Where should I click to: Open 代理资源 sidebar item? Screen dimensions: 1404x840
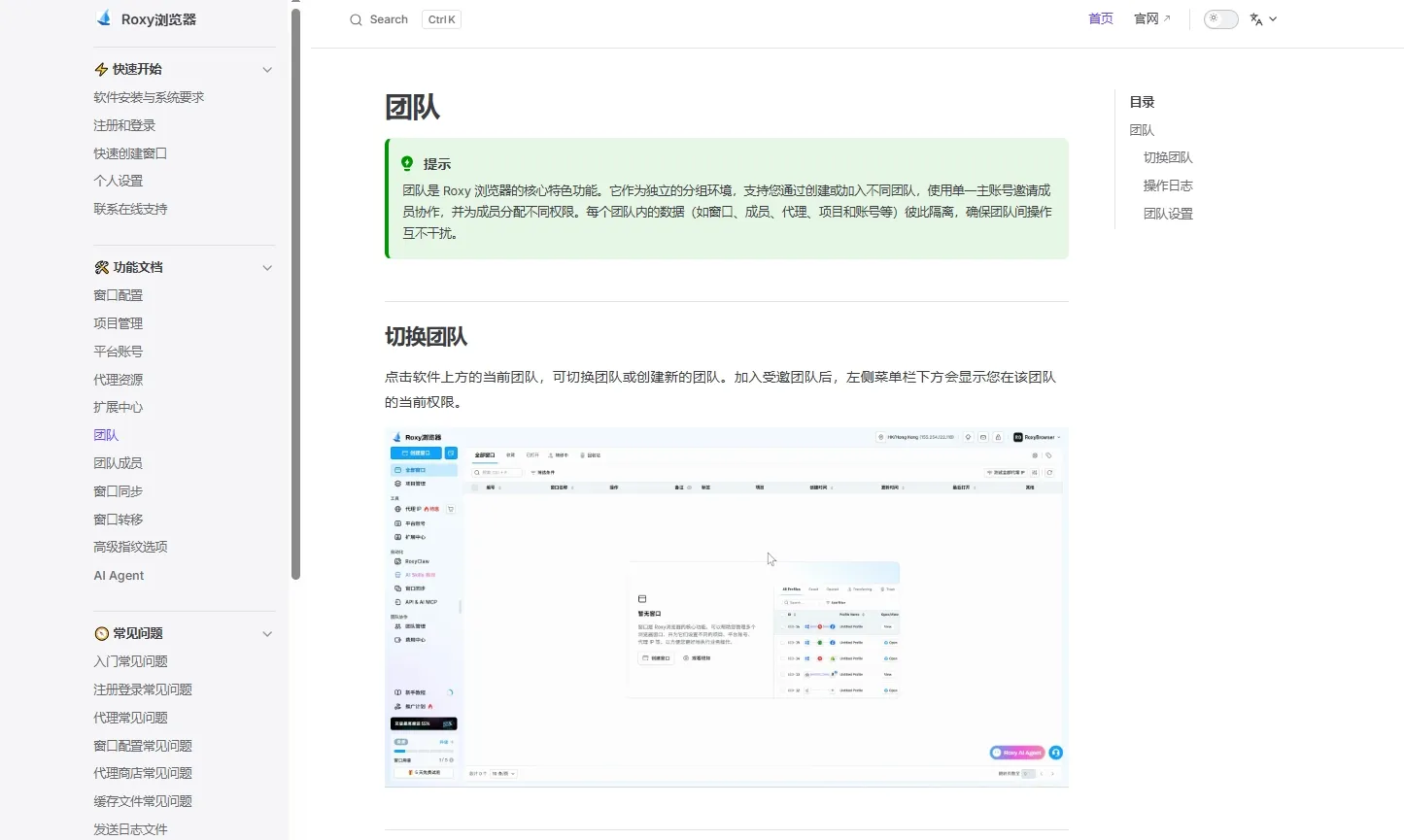click(x=119, y=380)
